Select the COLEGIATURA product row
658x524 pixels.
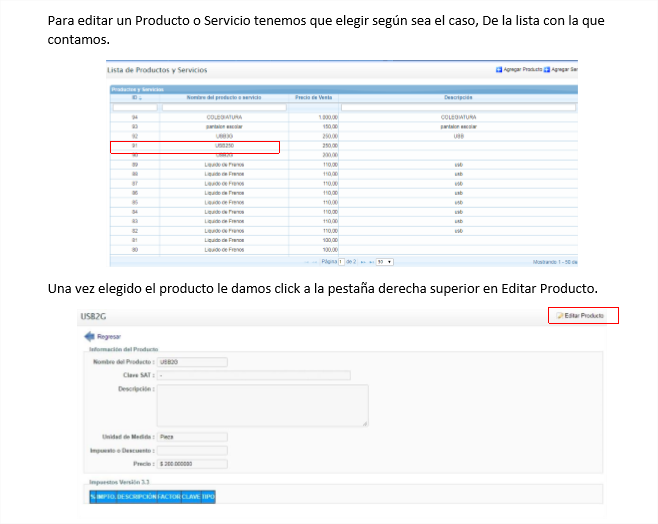tap(223, 118)
